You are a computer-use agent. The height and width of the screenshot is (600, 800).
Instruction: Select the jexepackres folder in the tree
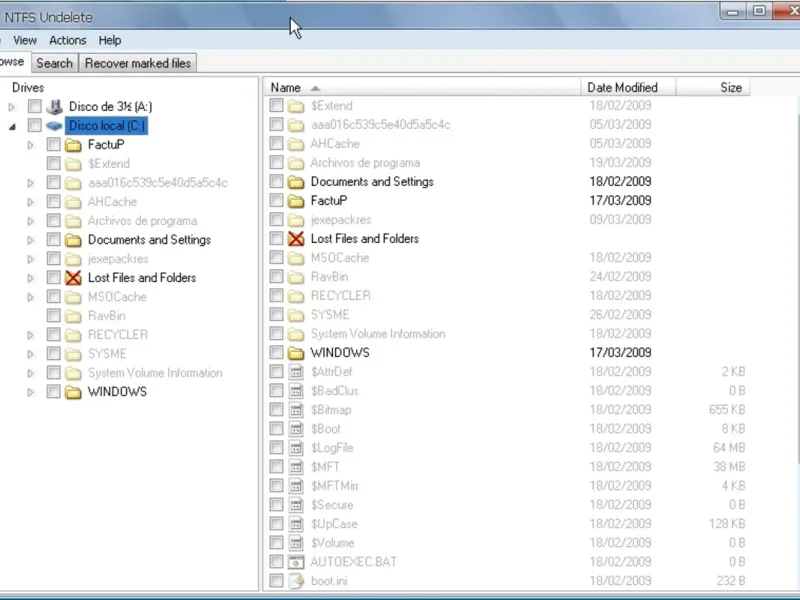pos(118,259)
